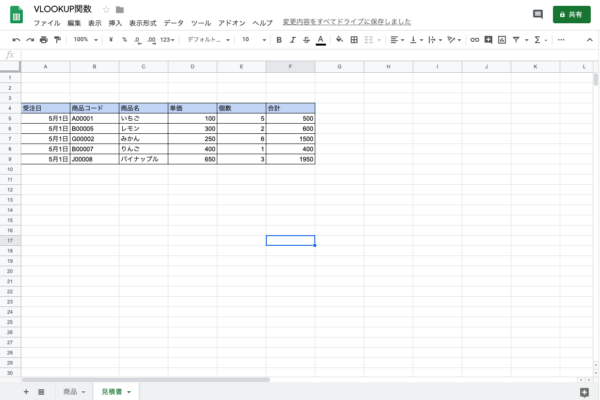The image size is (600, 400).
Task: Open the 挿入 menu
Action: [x=115, y=23]
